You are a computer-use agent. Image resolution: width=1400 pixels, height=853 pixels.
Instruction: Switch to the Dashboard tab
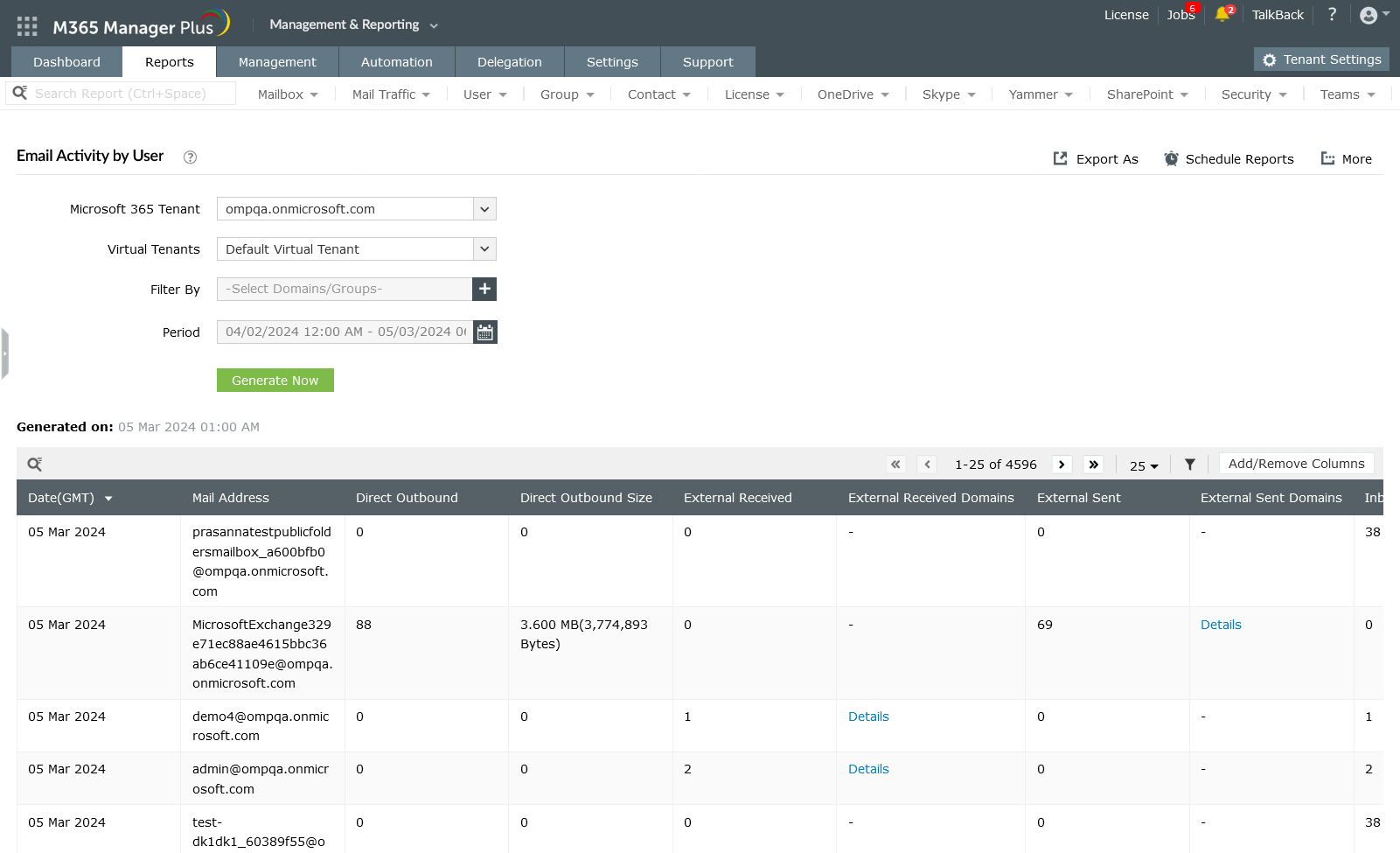click(66, 62)
